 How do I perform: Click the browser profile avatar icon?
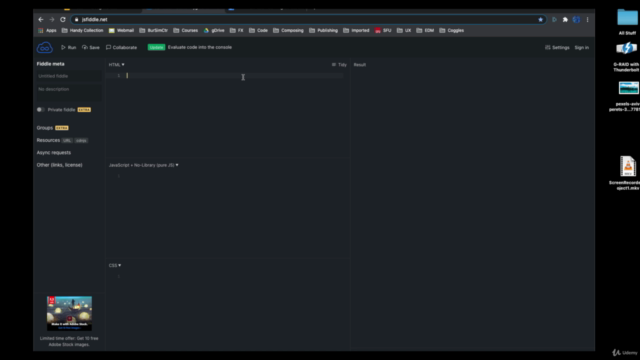click(576, 19)
